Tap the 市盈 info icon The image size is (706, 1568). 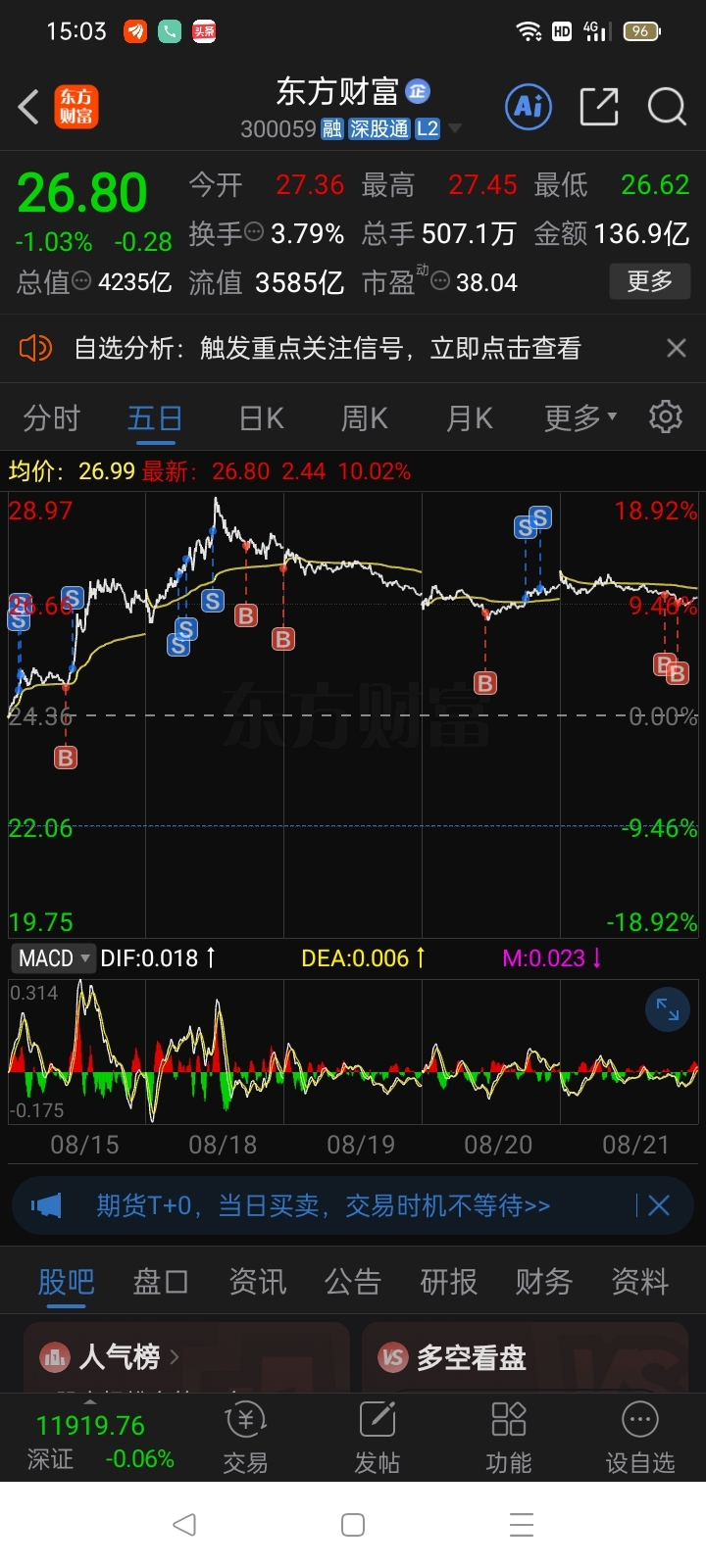pos(440,281)
